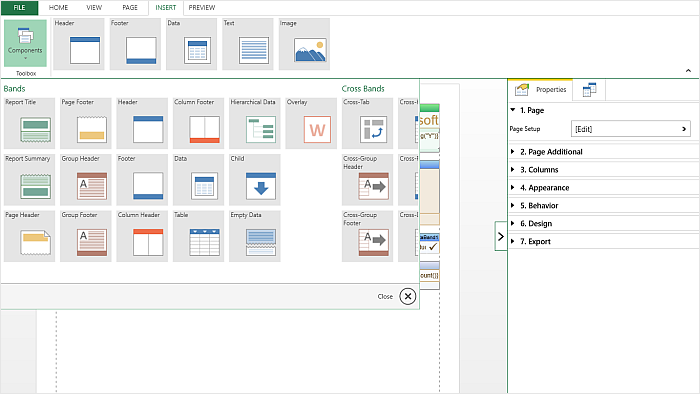Open the dictionary tab beside Properties
This screenshot has height=394, width=700.
589,90
